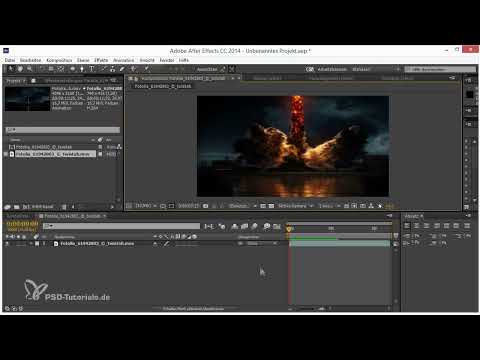Click the 8-Bit-Kanal color depth button
This screenshot has height=360, width=480.
(x=42, y=207)
